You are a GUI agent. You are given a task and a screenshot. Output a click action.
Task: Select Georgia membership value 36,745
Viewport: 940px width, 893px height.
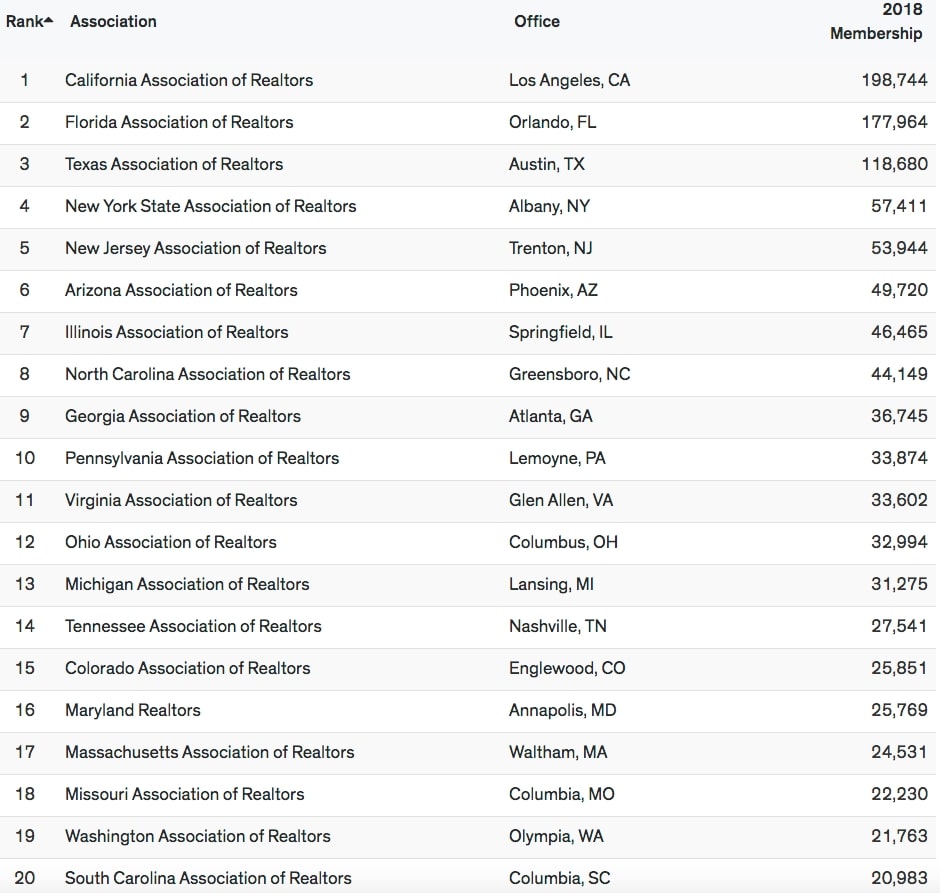tap(899, 416)
